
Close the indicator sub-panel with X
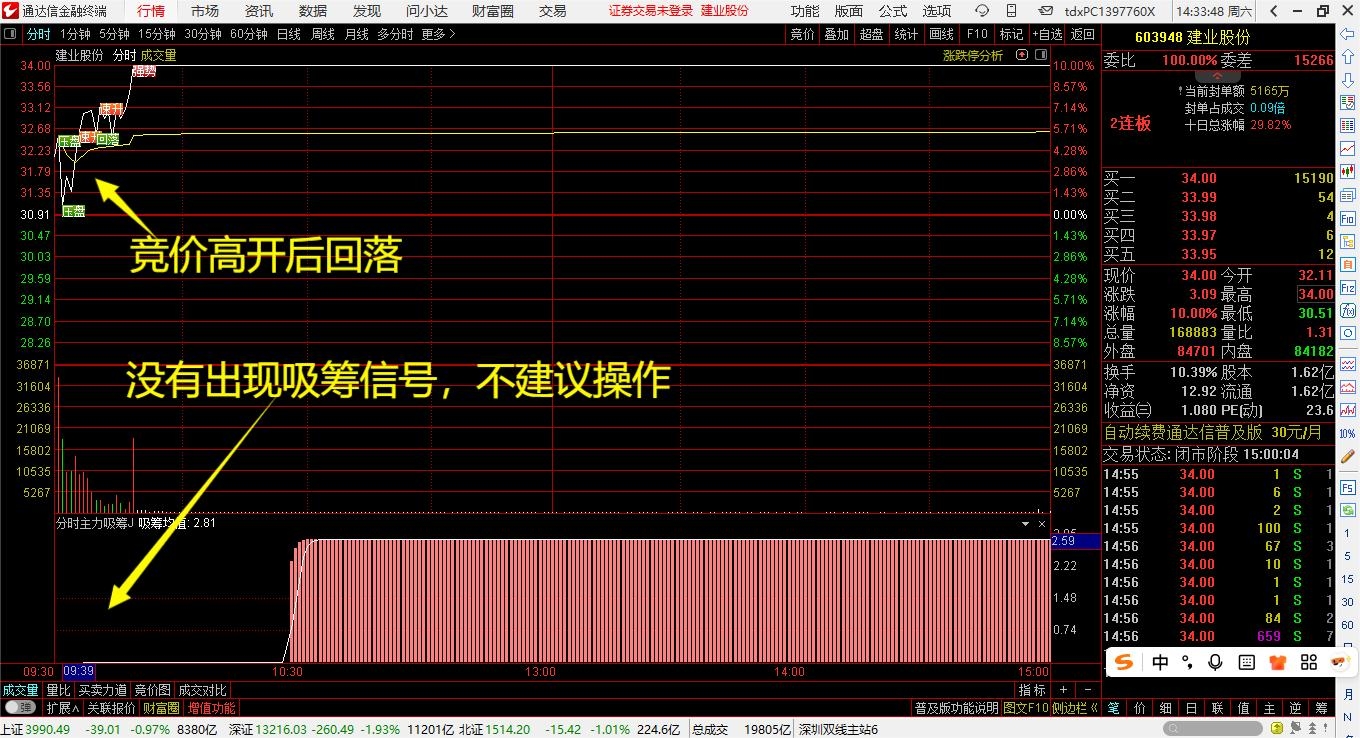[1041, 523]
